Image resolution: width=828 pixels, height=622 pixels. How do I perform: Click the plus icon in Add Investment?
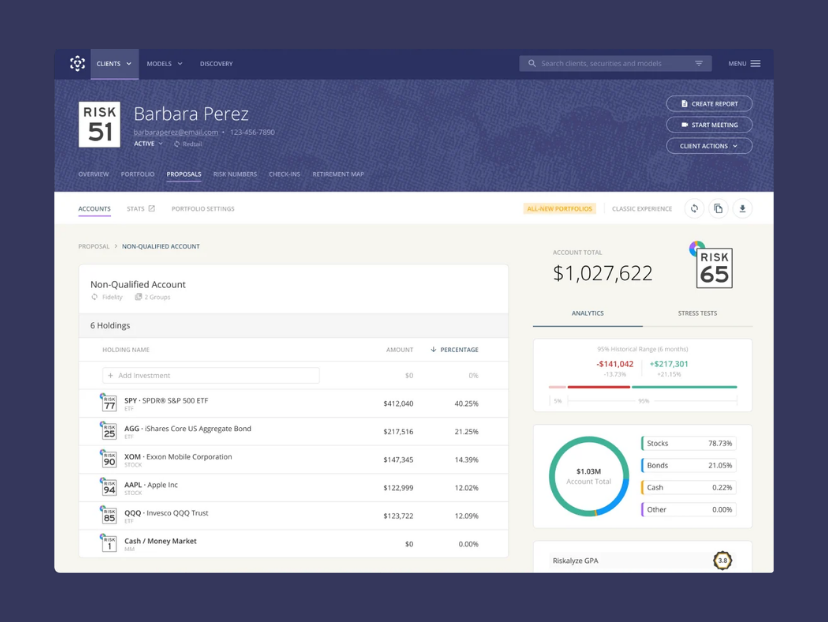tap(110, 375)
